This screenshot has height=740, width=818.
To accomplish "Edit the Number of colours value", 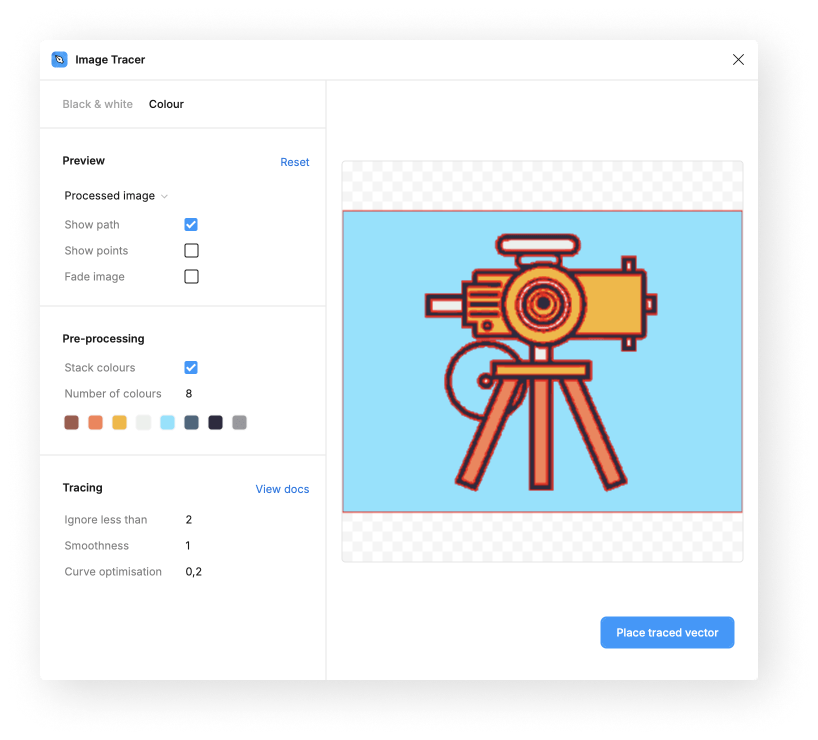I will pyautogui.click(x=190, y=393).
